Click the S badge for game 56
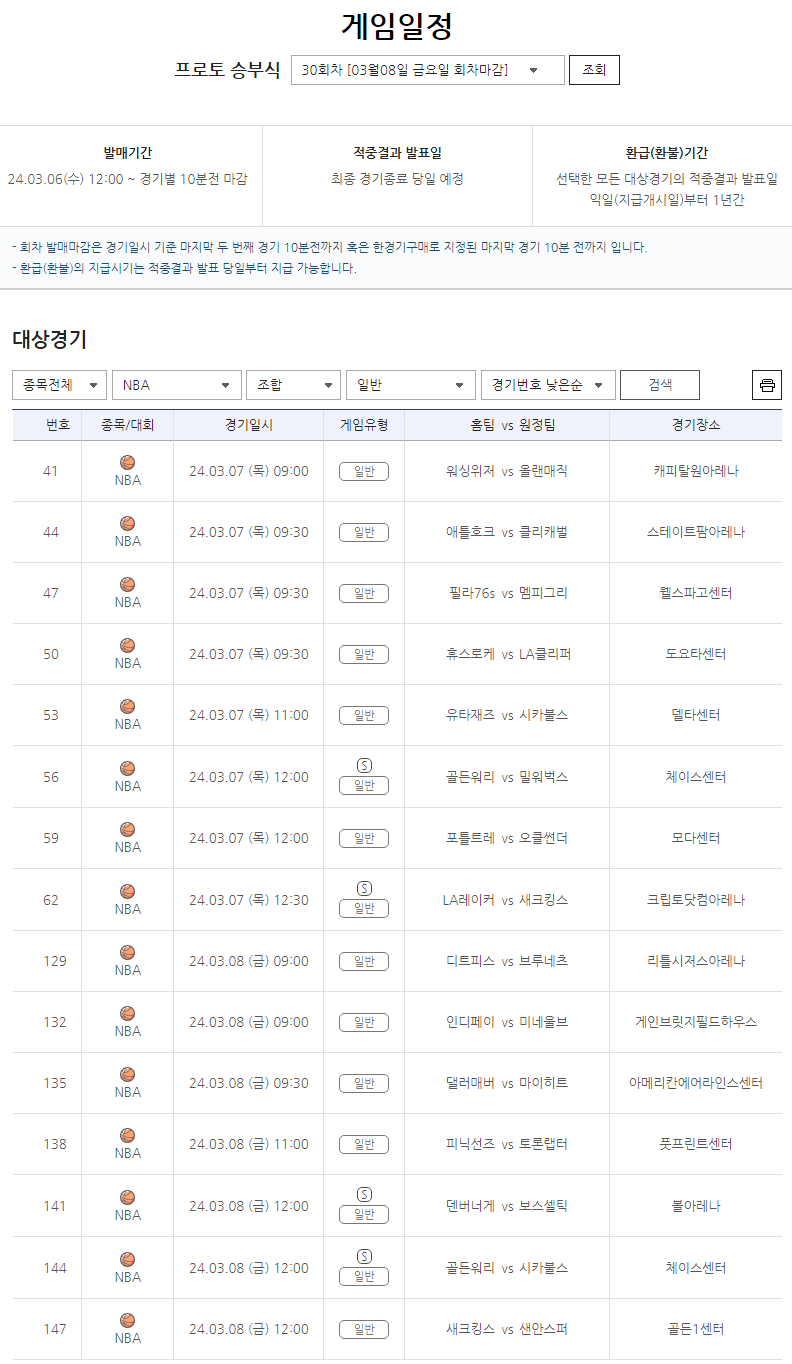Image resolution: width=792 pixels, height=1364 pixels. click(364, 765)
